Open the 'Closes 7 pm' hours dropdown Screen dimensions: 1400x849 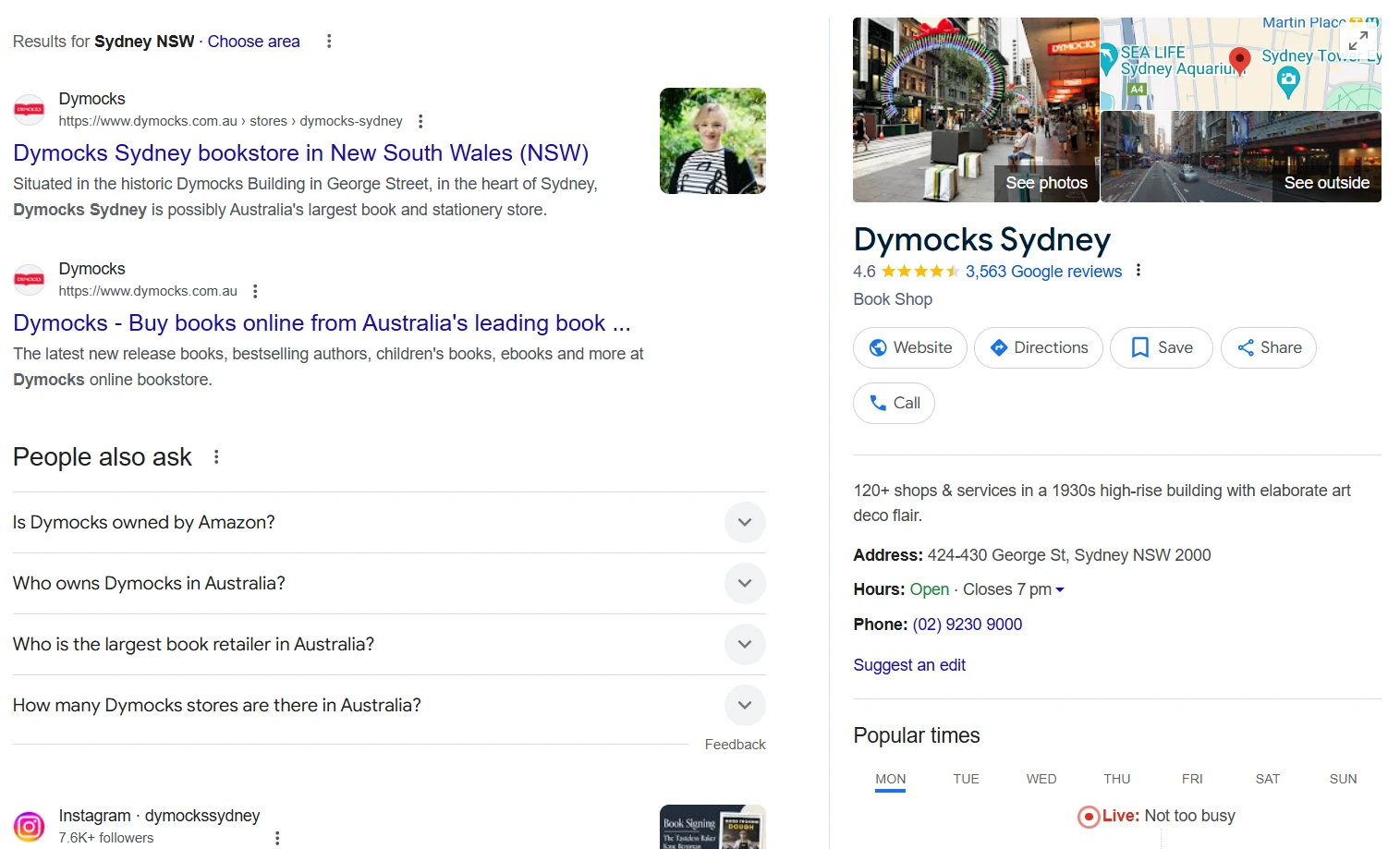pos(1059,588)
